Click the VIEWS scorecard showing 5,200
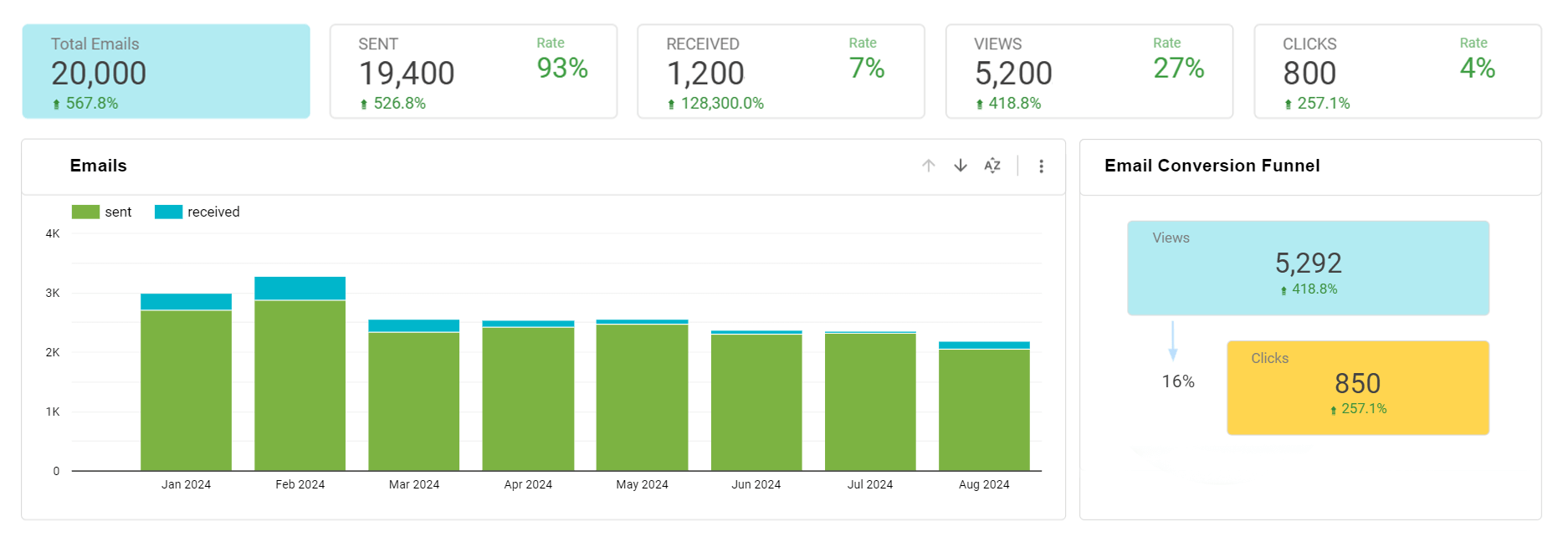This screenshot has height=537, width=1568. click(x=1013, y=74)
